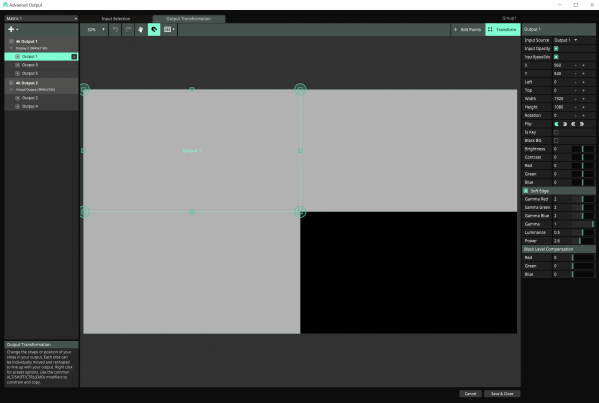Activate the Transform mode
This screenshot has height=403, width=599.
(502, 29)
